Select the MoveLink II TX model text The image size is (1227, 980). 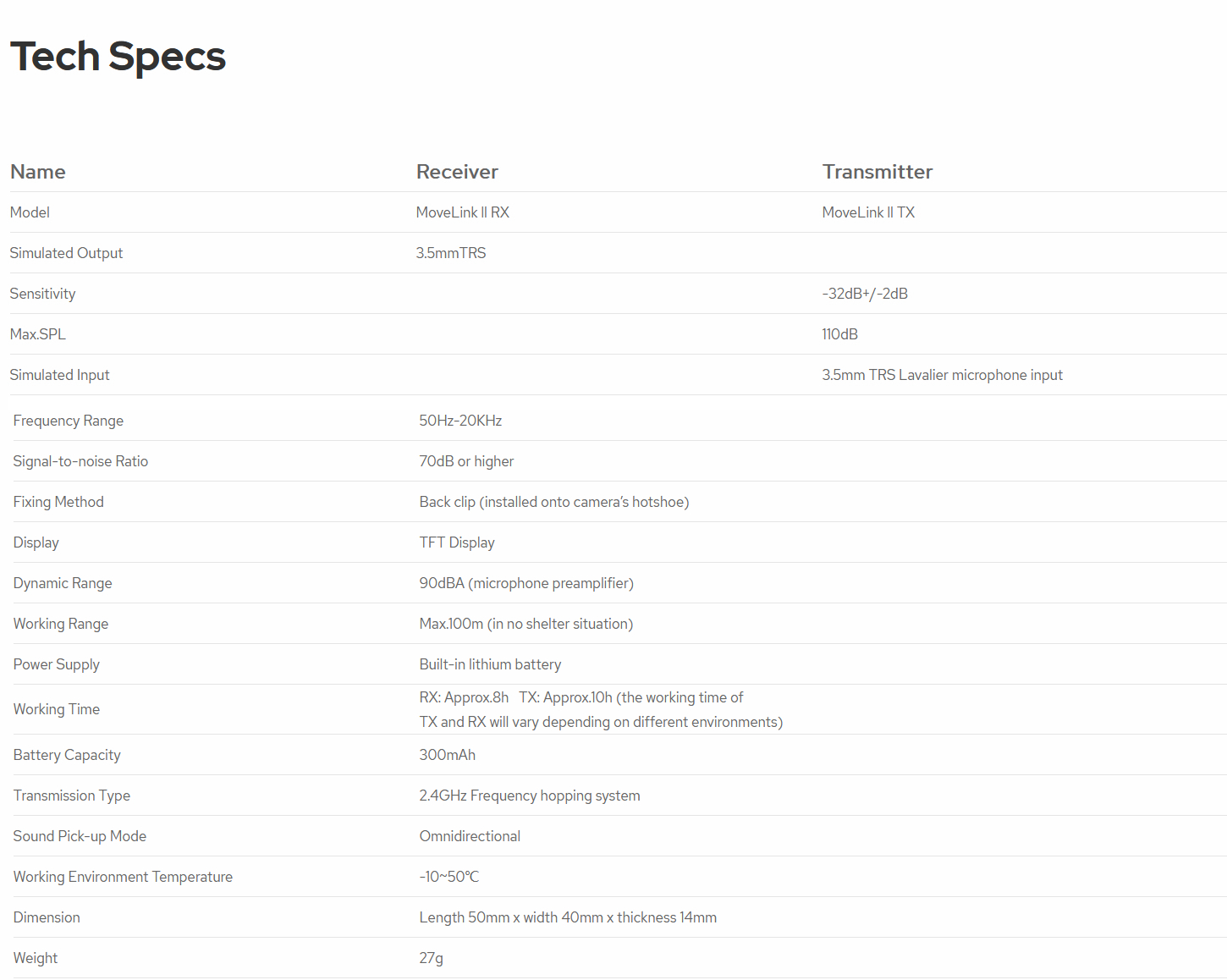pos(868,212)
